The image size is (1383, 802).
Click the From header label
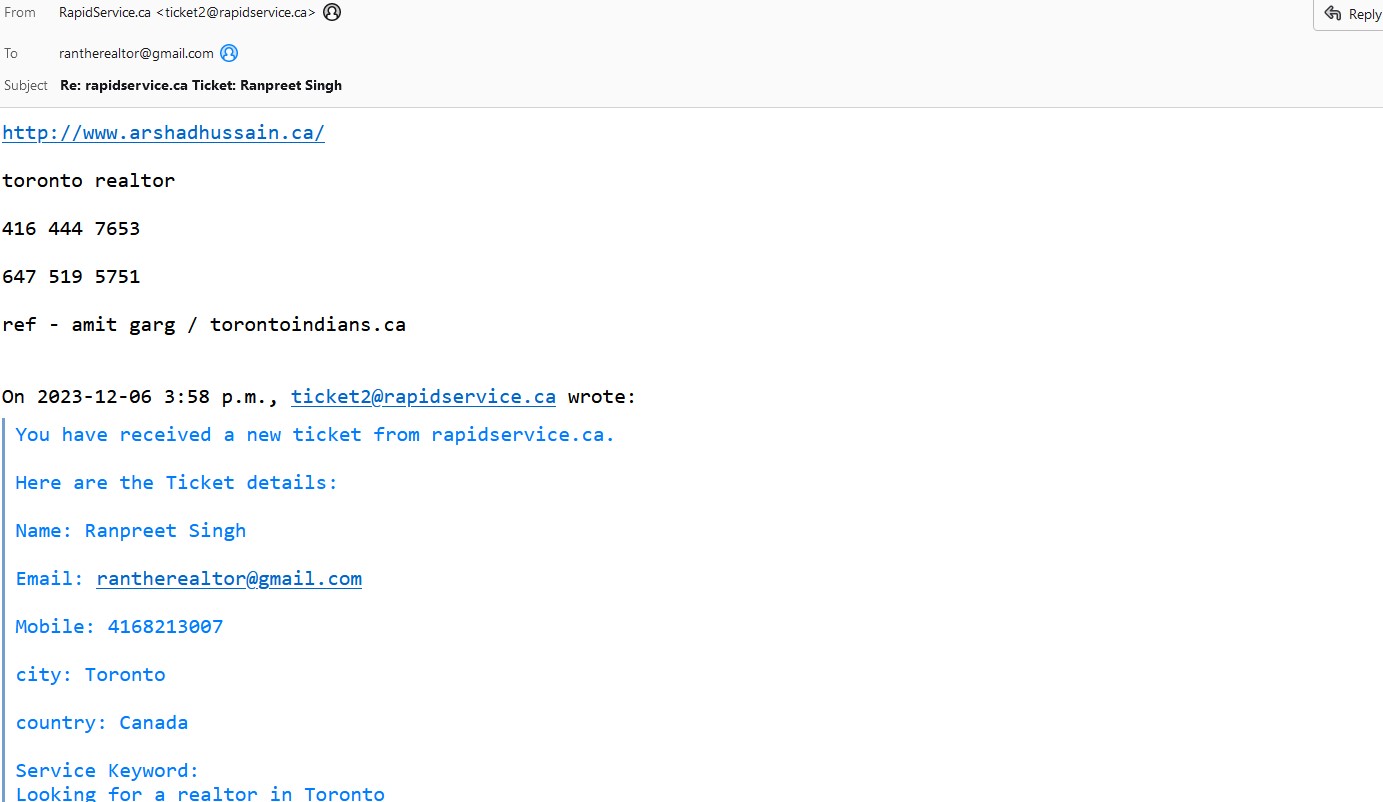(20, 13)
